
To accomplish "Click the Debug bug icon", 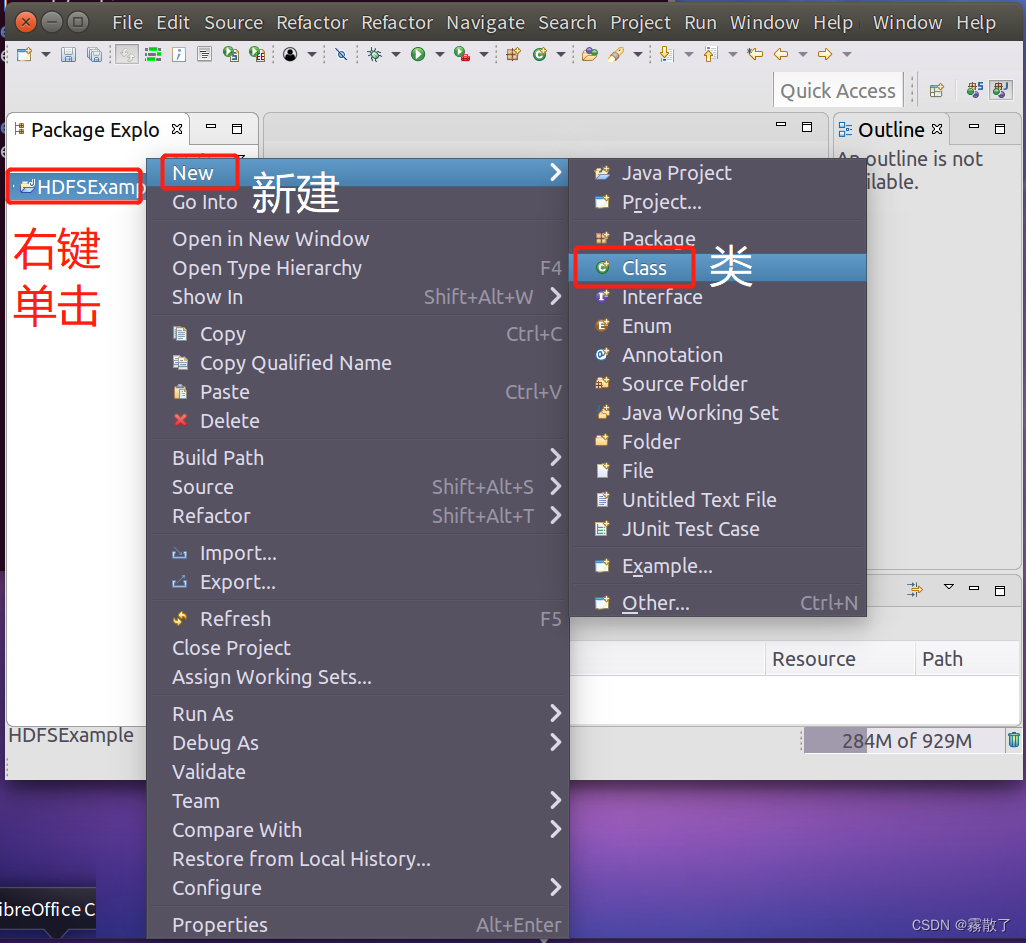I will point(375,54).
